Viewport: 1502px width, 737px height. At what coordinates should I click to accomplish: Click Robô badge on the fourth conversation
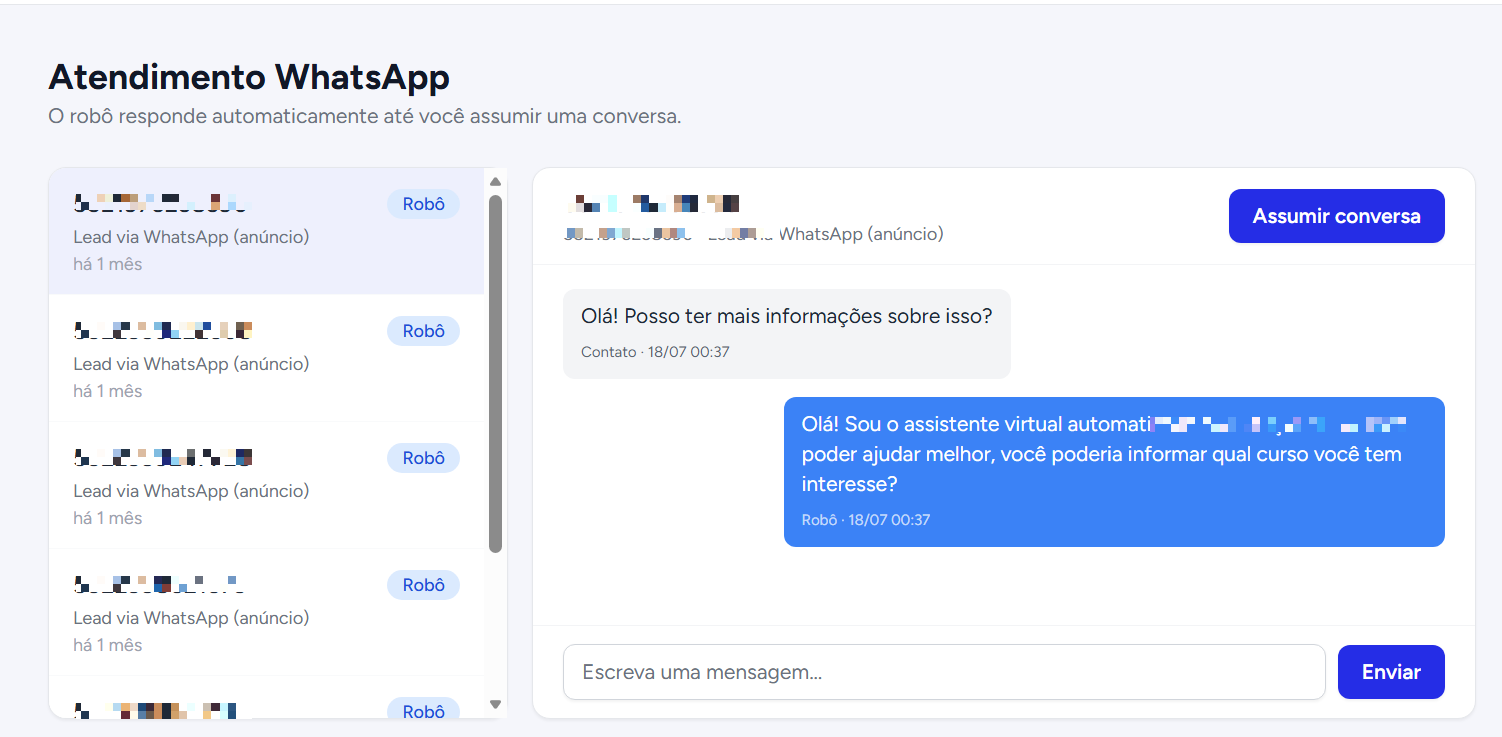(423, 585)
